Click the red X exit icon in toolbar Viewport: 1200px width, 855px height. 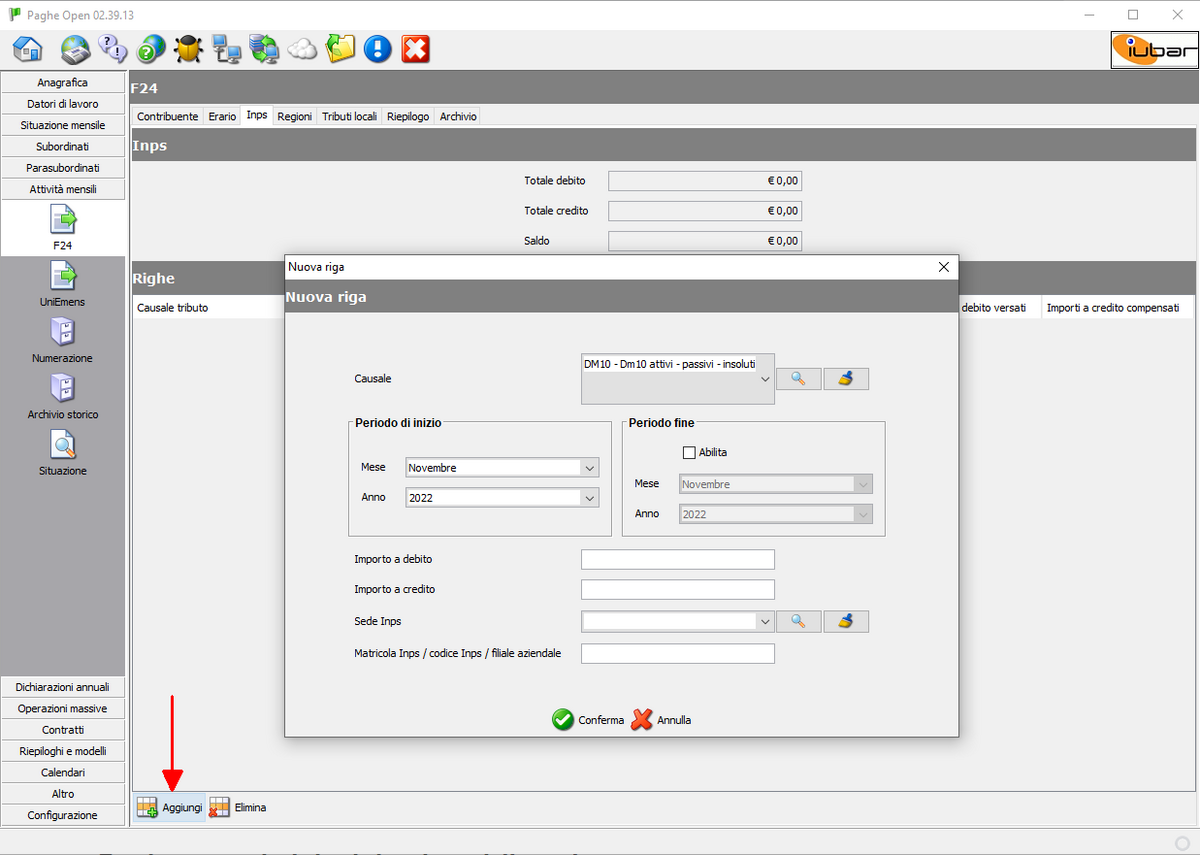click(414, 48)
